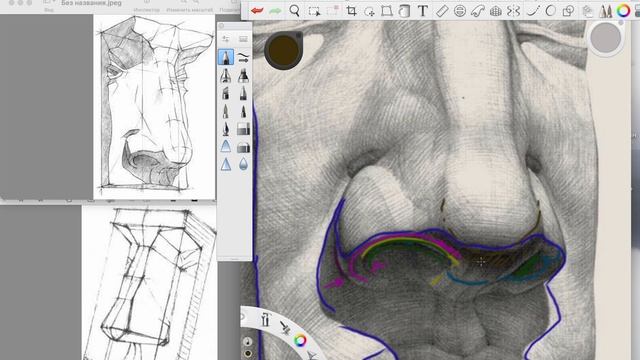Viewport: 640px width, 360px height.
Task: Select the upper blue triangle eraser
Action: pos(226,147)
